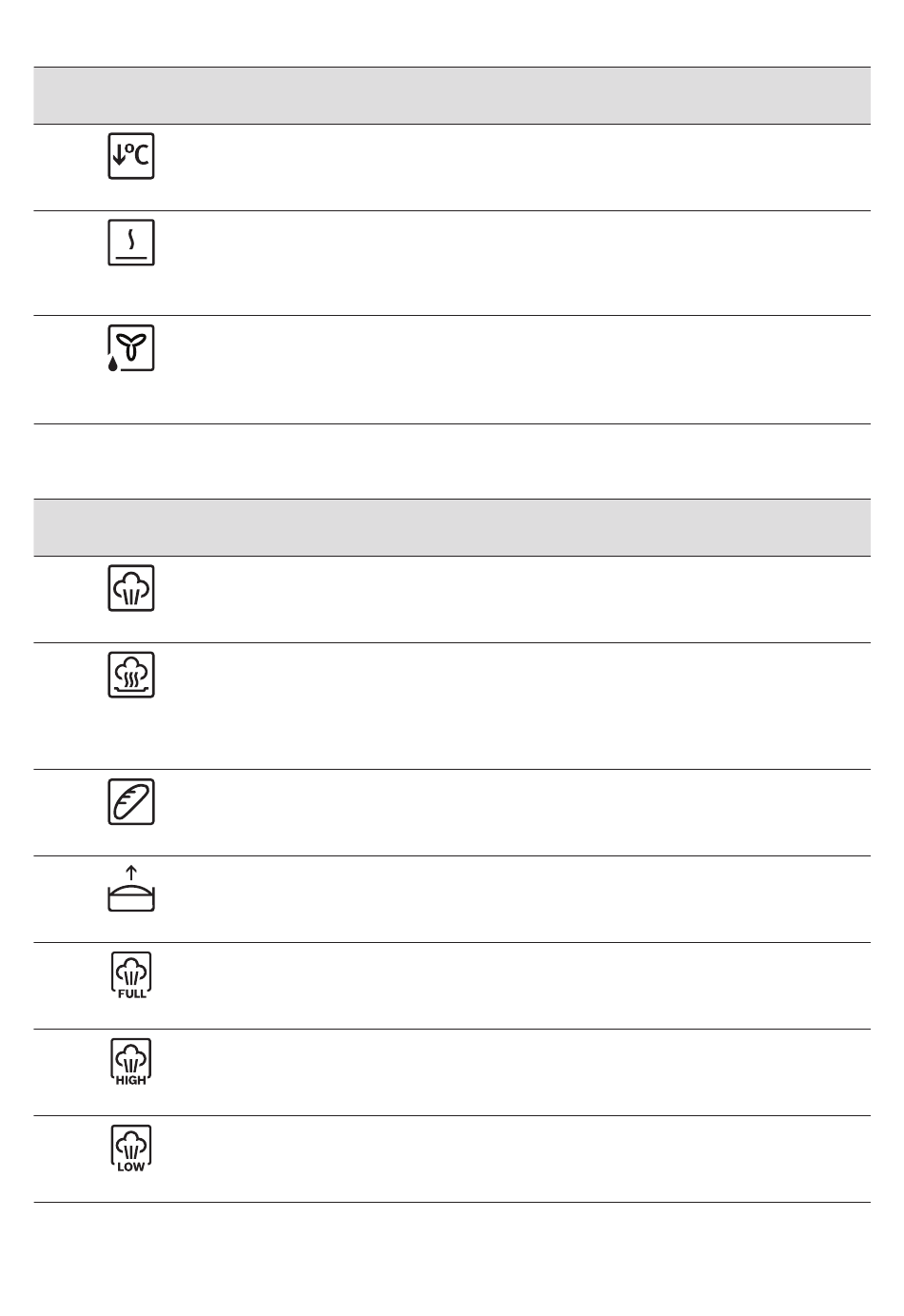This screenshot has height=1316, width=904.
Task: Select the bottom heat steam-line icon
Action: point(131,243)
